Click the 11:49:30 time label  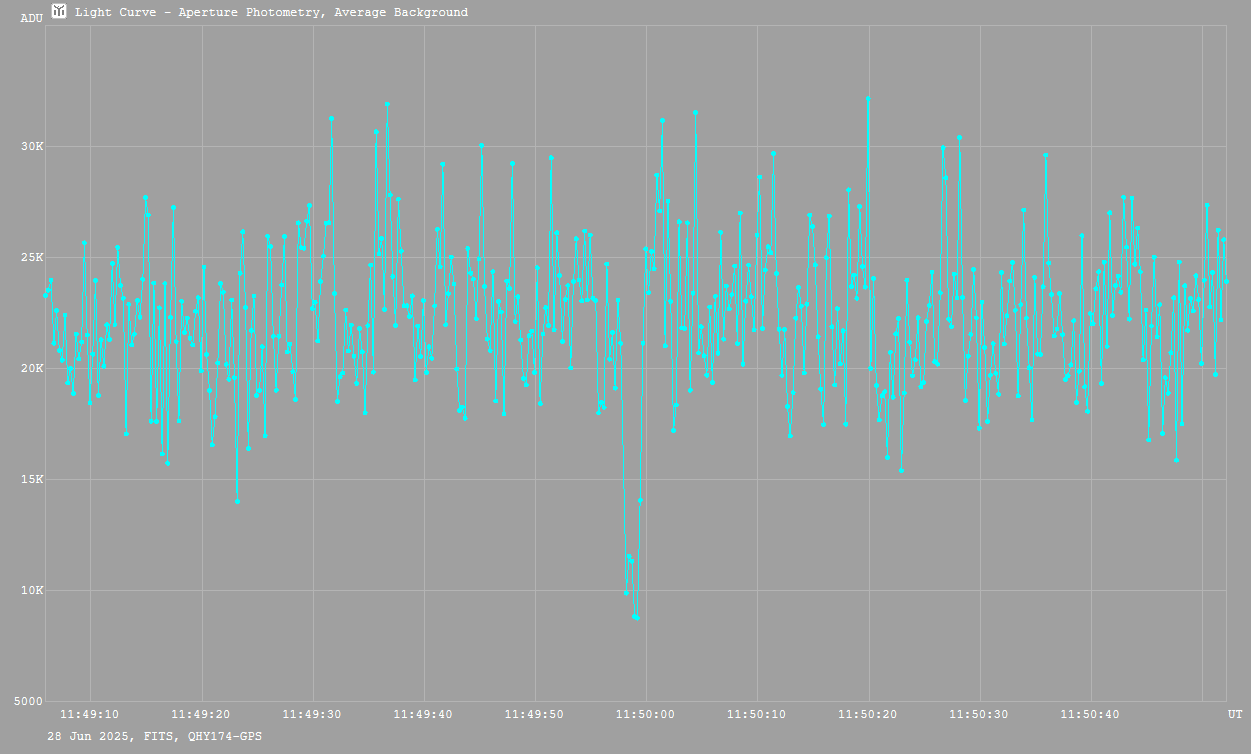(312, 714)
